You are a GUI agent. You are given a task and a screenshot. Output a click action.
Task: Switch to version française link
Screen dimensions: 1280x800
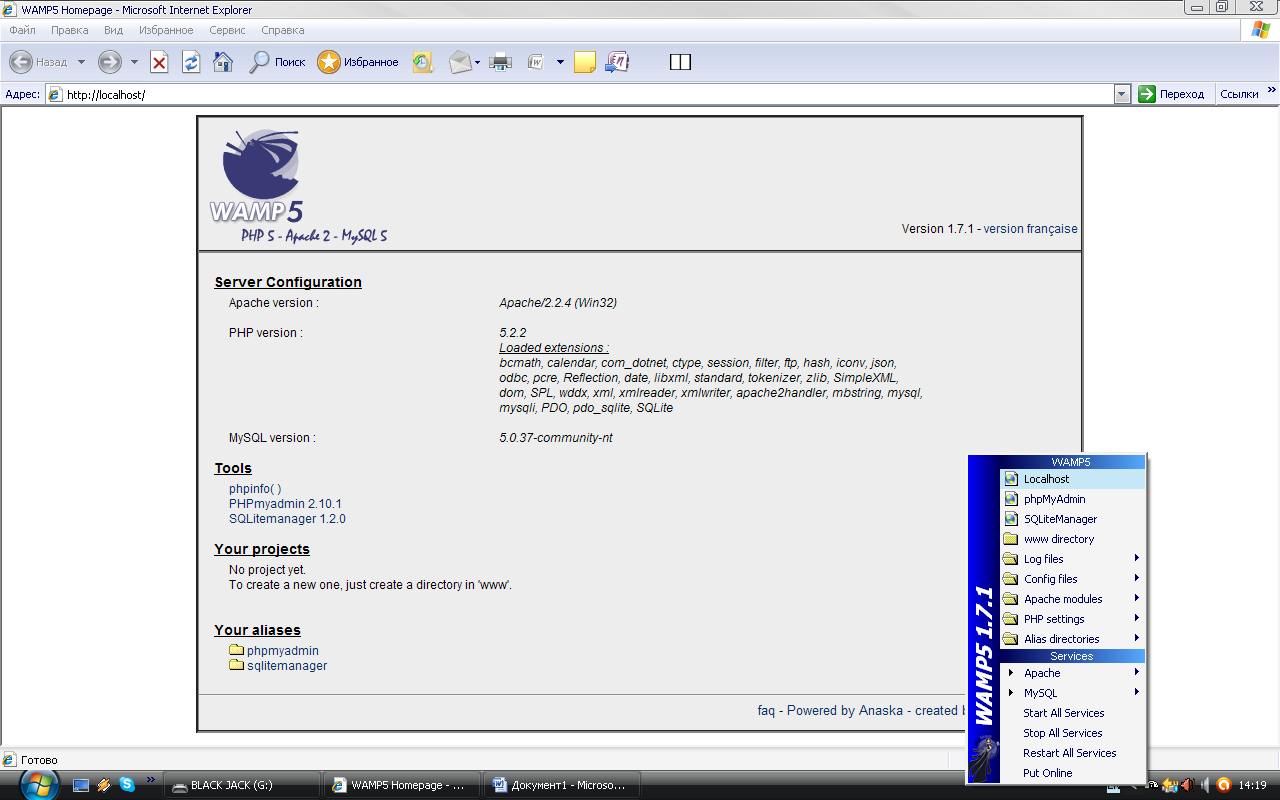pyautogui.click(x=1030, y=229)
